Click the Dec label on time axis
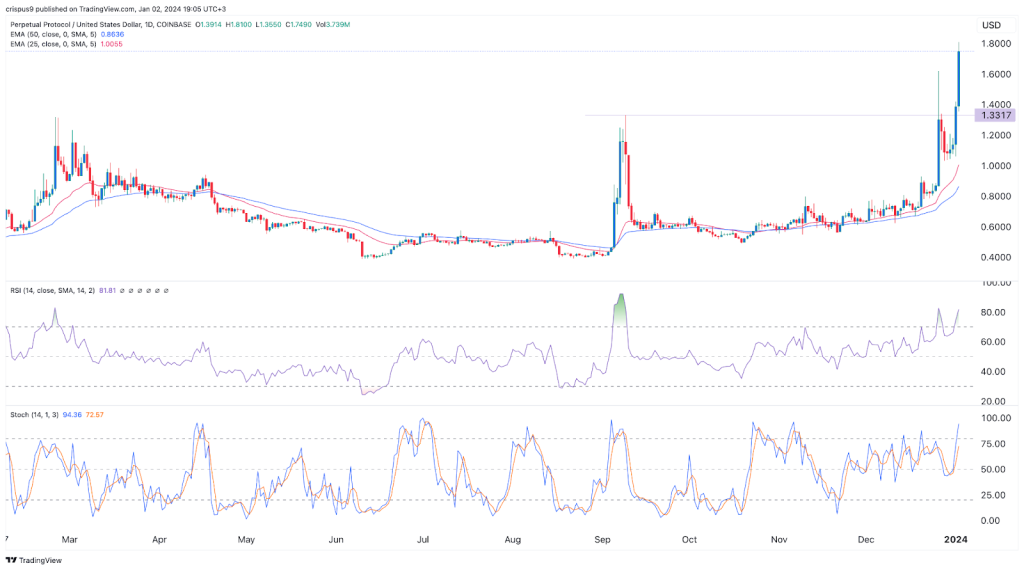Screen dimensions: 1024x570 click(866, 540)
